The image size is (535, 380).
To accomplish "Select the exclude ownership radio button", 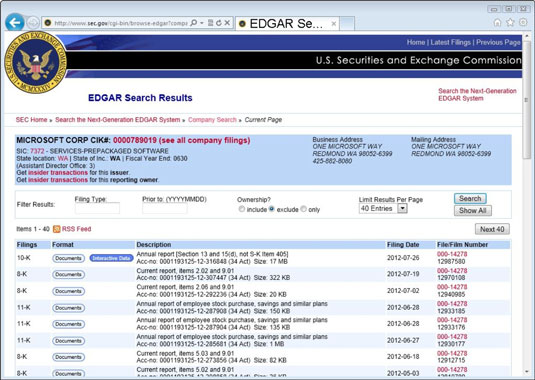I will click(x=272, y=209).
